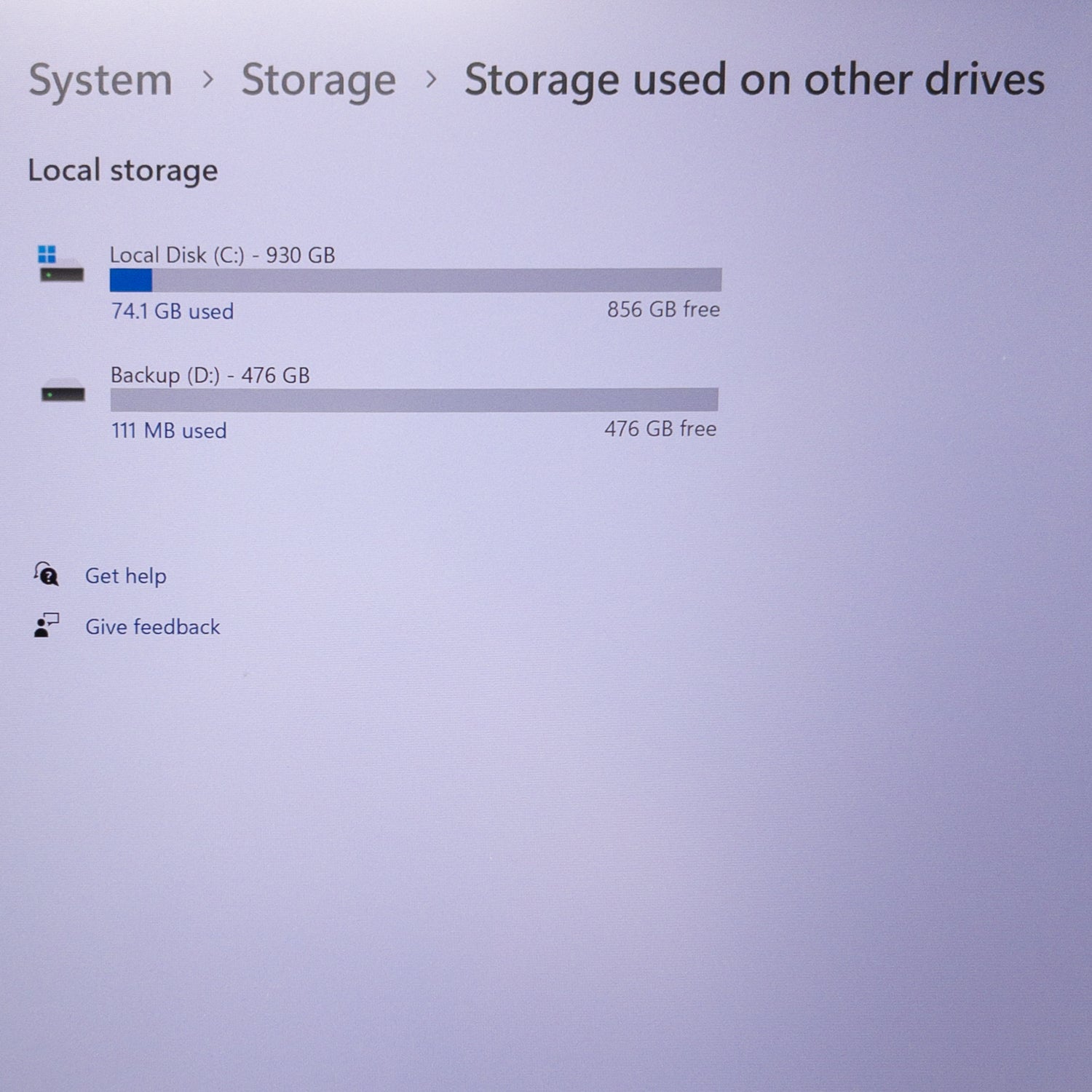Select the Local Disk (C:) usage bar

(x=416, y=280)
